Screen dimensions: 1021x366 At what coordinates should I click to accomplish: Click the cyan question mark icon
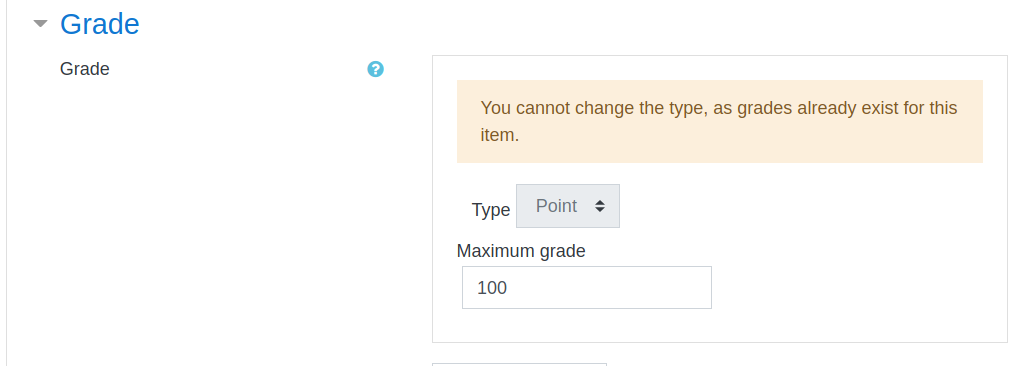[375, 69]
